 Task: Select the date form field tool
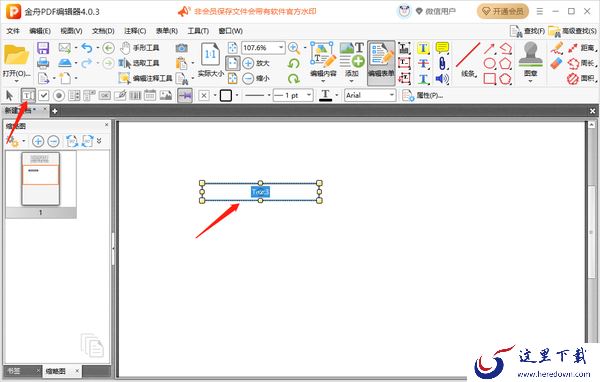tap(150, 95)
